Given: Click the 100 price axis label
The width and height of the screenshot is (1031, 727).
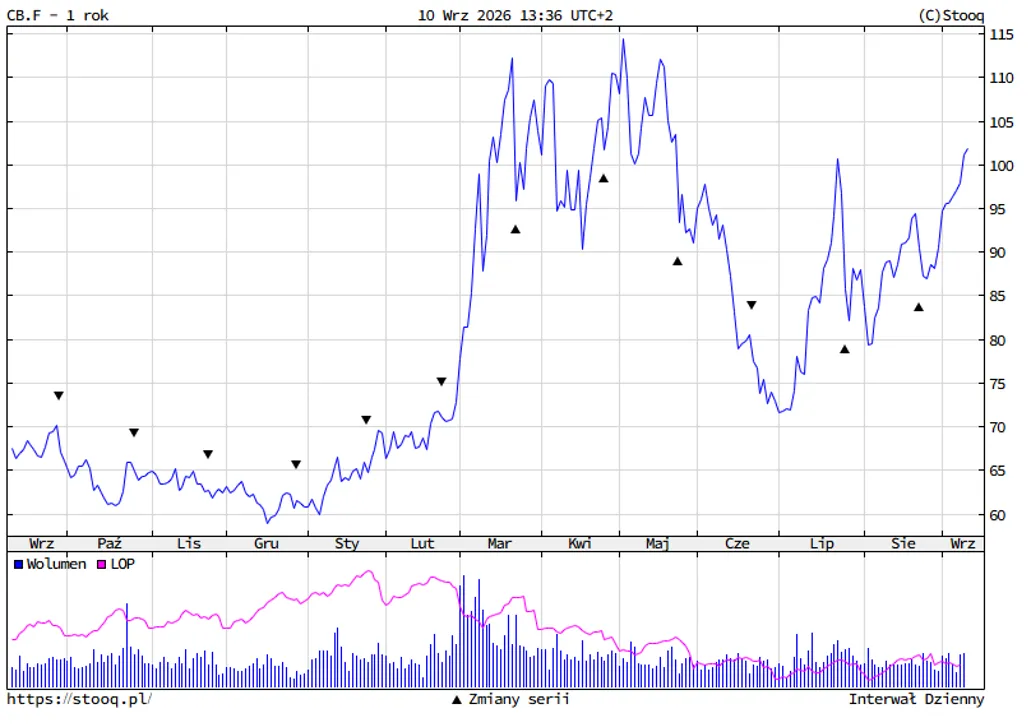Looking at the screenshot, I should point(1001,166).
